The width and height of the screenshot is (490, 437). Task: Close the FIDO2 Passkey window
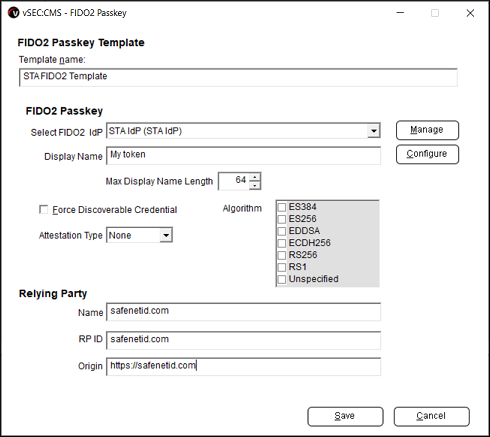pos(470,13)
